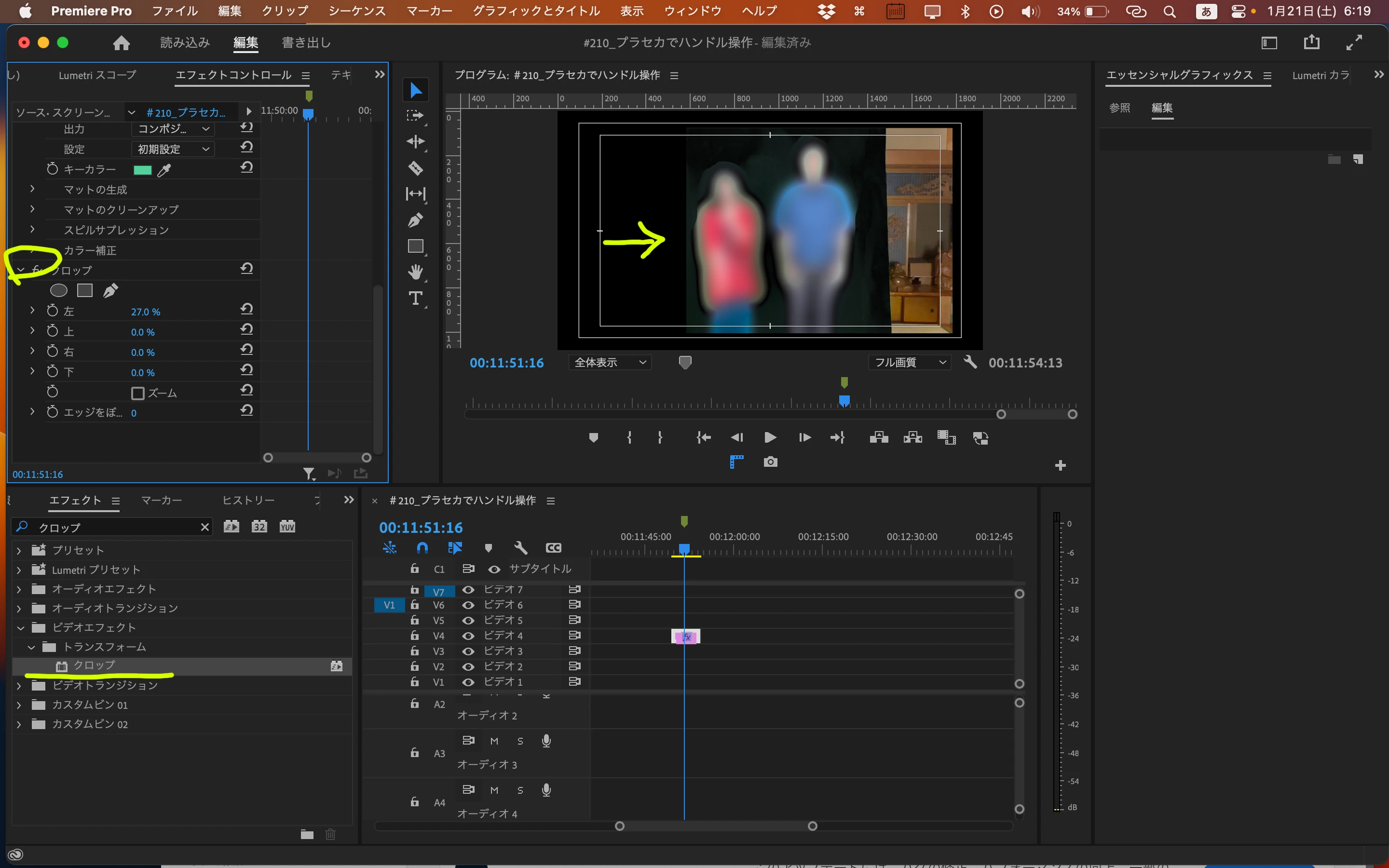Mute the オーディオ 3 track

click(494, 741)
